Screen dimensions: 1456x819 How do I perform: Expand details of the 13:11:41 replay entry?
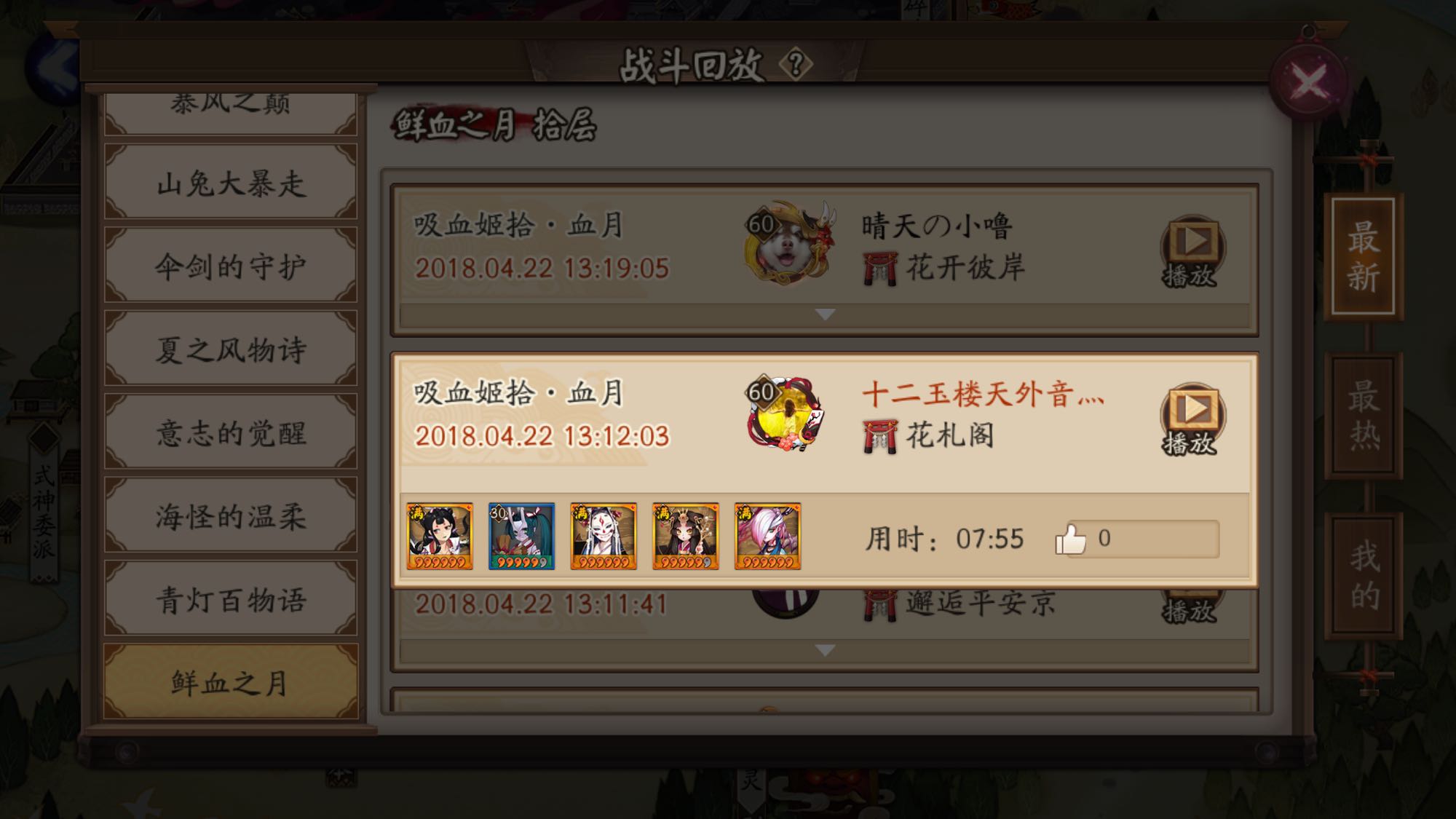click(x=825, y=650)
